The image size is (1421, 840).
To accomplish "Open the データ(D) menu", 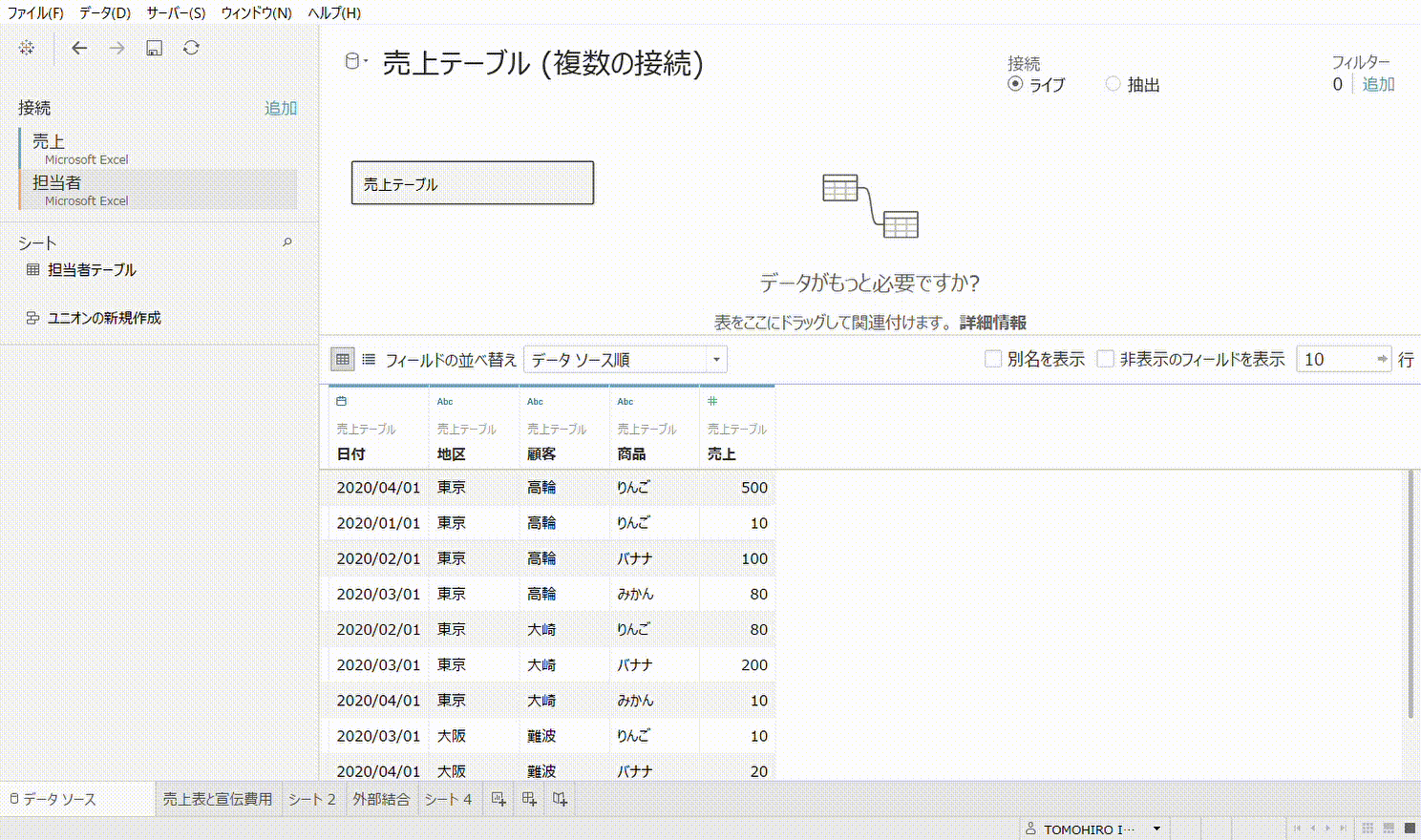I will click(104, 12).
